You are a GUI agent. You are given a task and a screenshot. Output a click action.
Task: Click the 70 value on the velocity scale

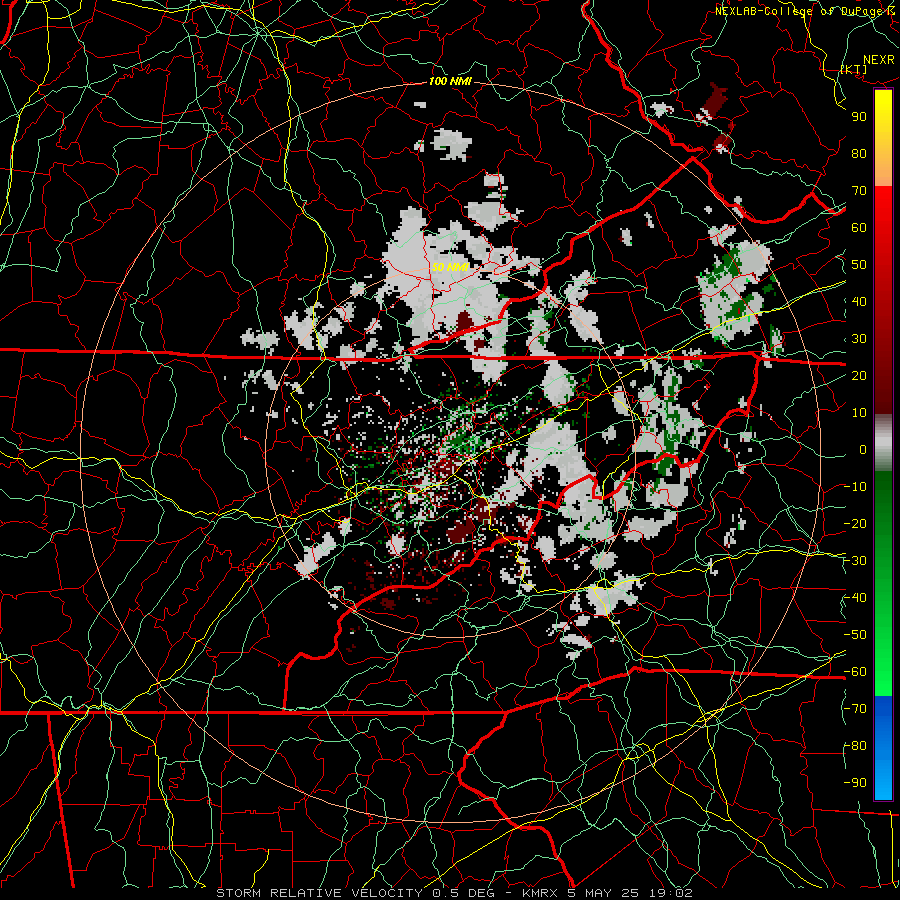(x=859, y=191)
